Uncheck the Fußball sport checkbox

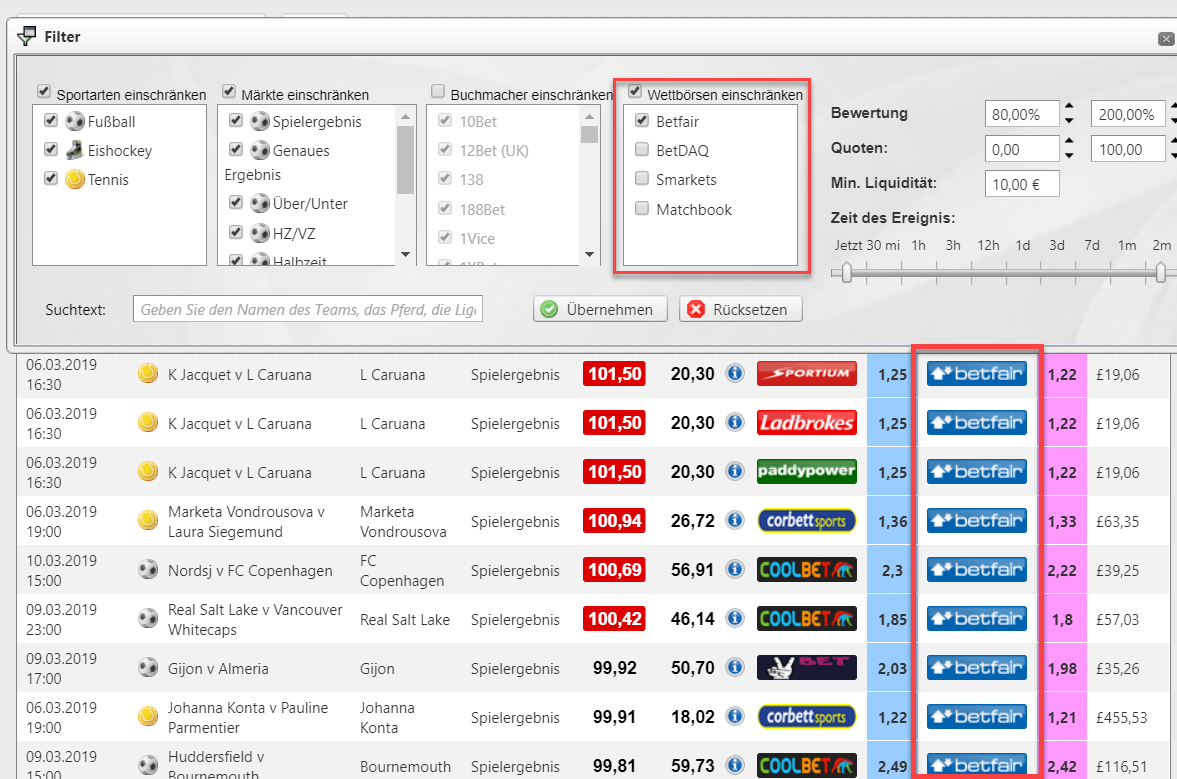51,120
